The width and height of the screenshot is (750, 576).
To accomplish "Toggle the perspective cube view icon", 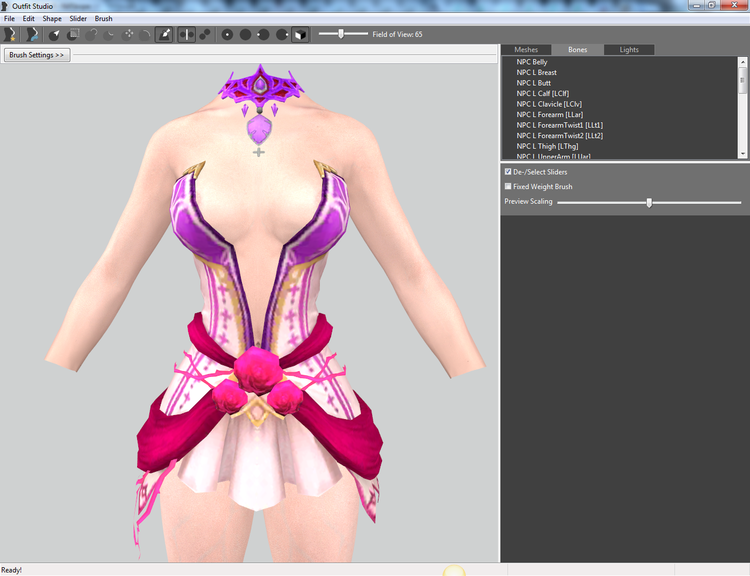I will point(300,34).
